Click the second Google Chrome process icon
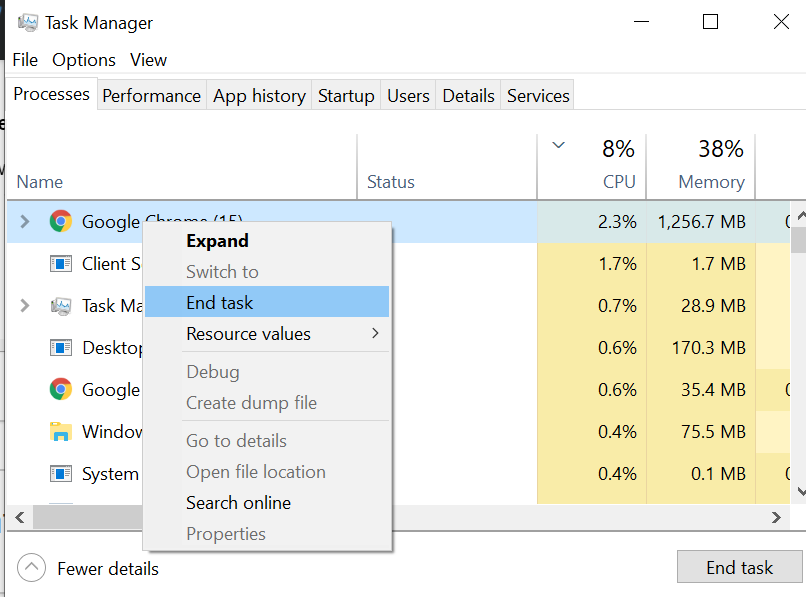806x597 pixels. pos(61,390)
